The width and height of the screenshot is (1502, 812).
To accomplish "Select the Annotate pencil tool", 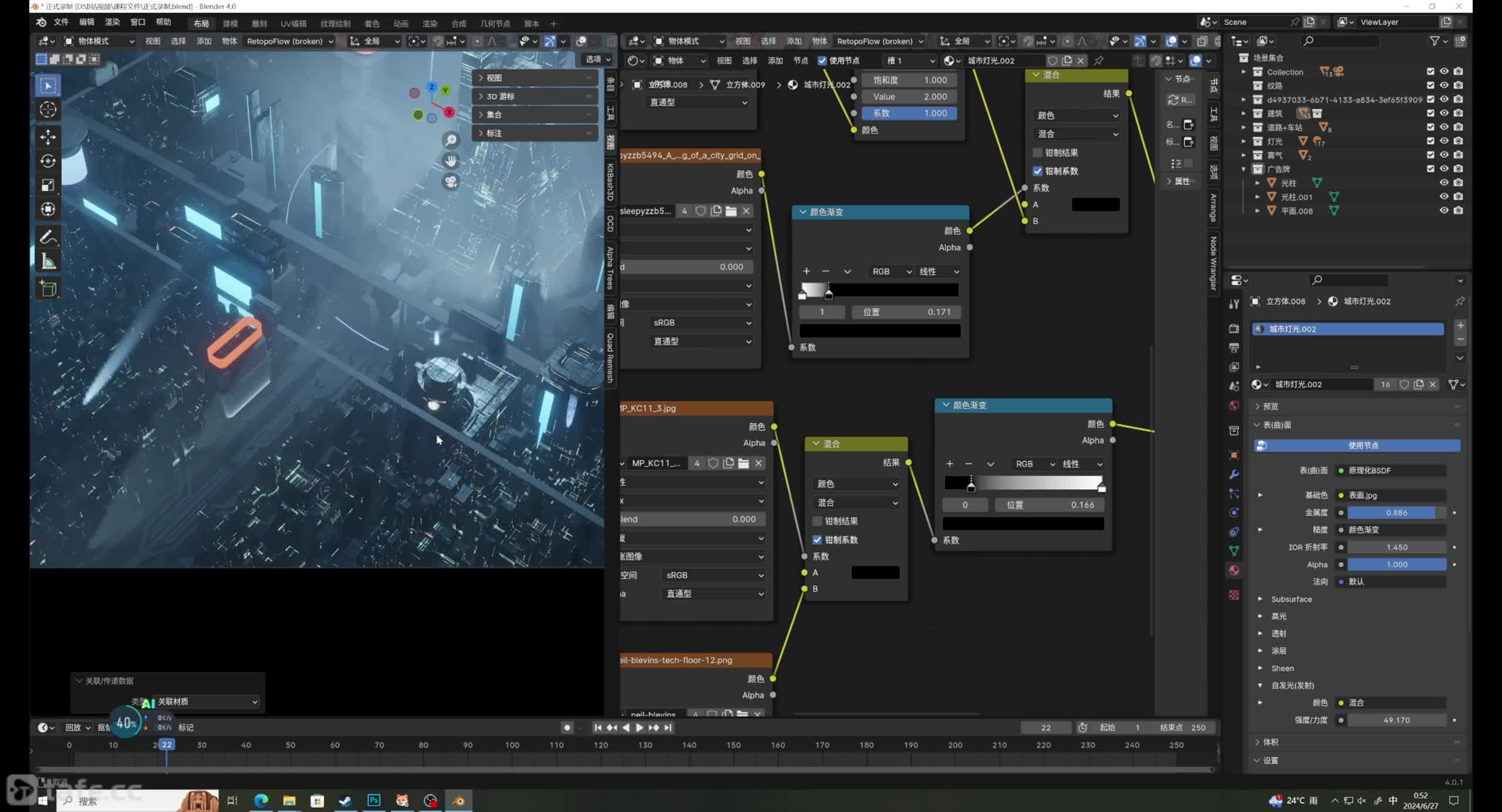I will (x=48, y=237).
